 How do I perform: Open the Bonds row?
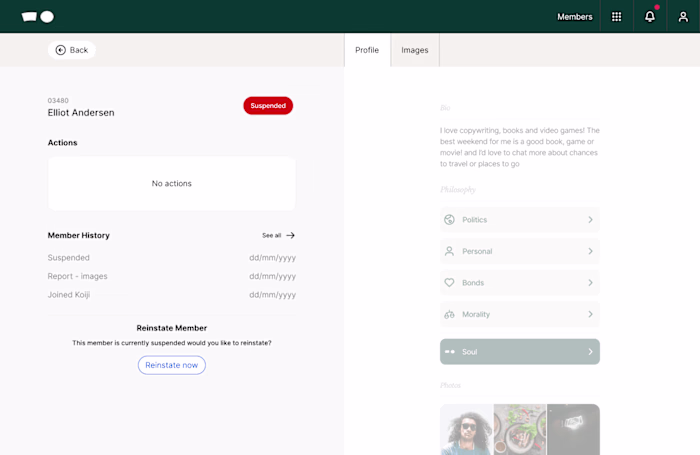click(x=520, y=283)
